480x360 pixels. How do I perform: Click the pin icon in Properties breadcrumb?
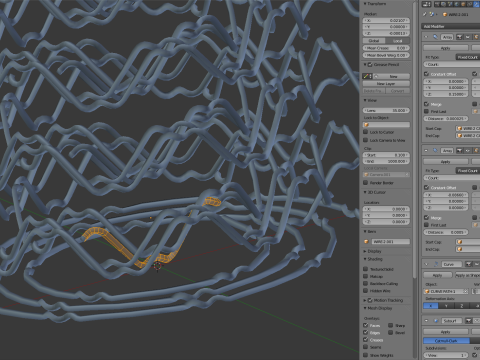pos(425,14)
